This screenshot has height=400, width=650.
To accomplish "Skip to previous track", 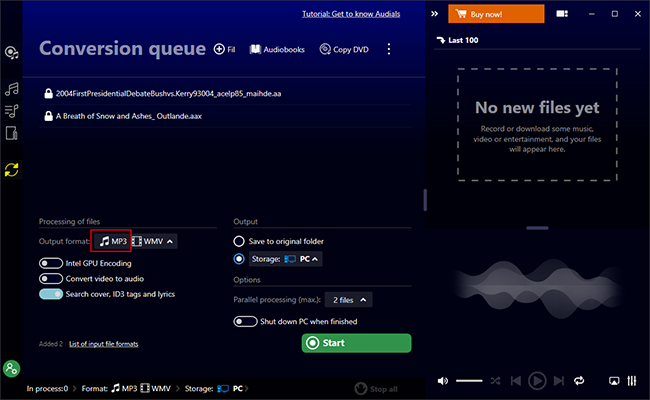I will click(516, 381).
